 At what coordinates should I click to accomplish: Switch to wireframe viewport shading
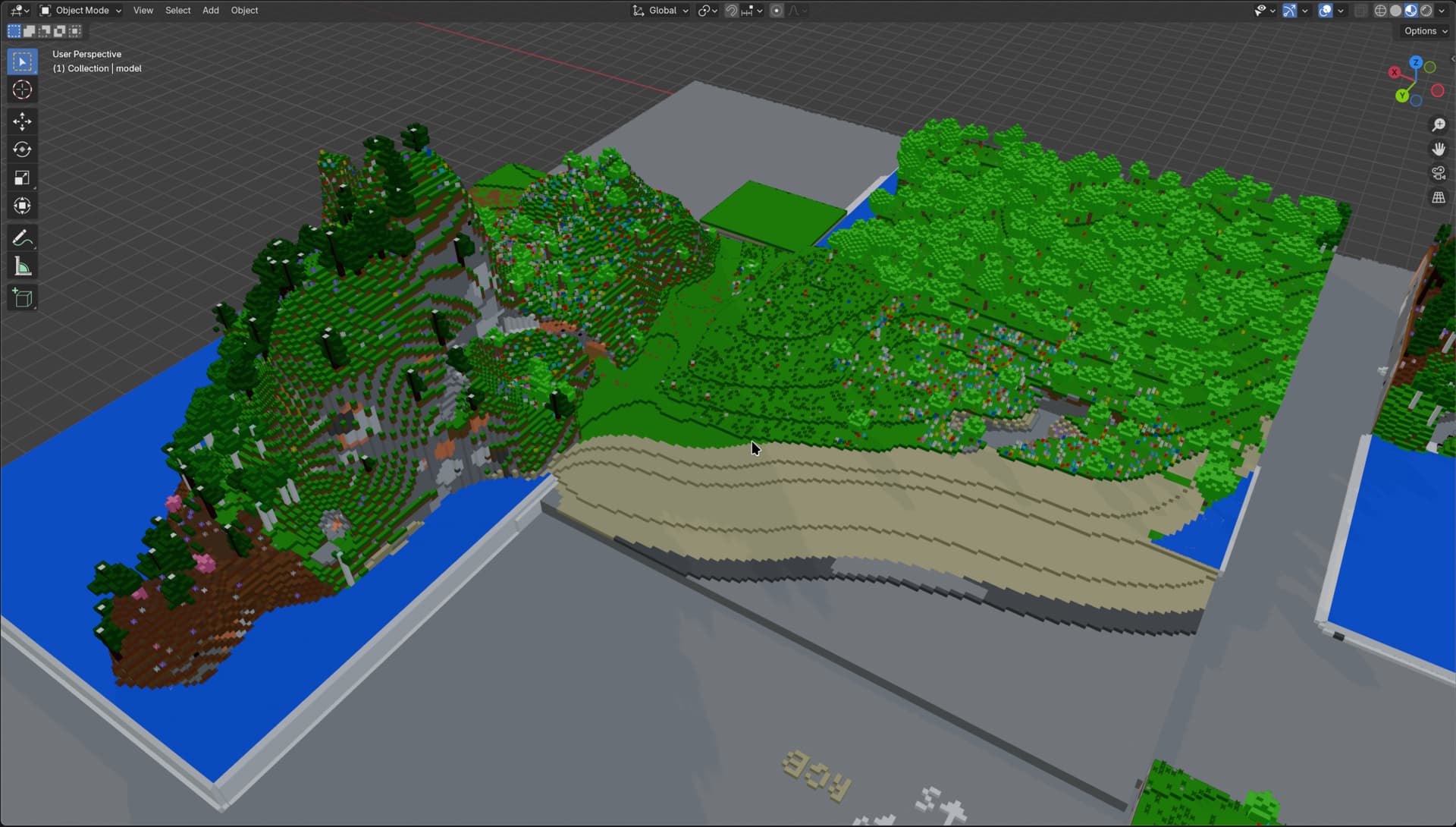[x=1380, y=11]
